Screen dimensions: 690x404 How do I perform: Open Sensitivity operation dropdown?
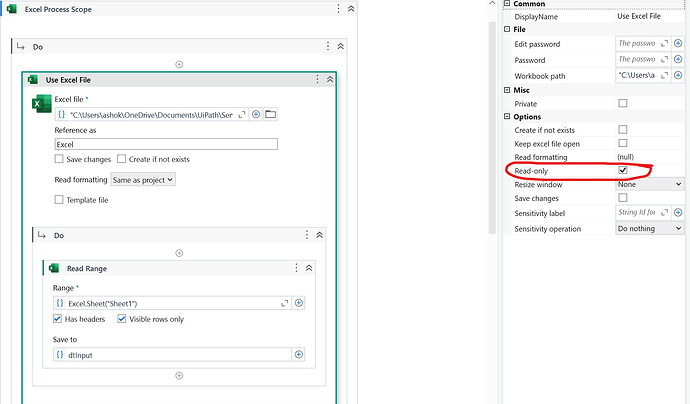pos(650,228)
